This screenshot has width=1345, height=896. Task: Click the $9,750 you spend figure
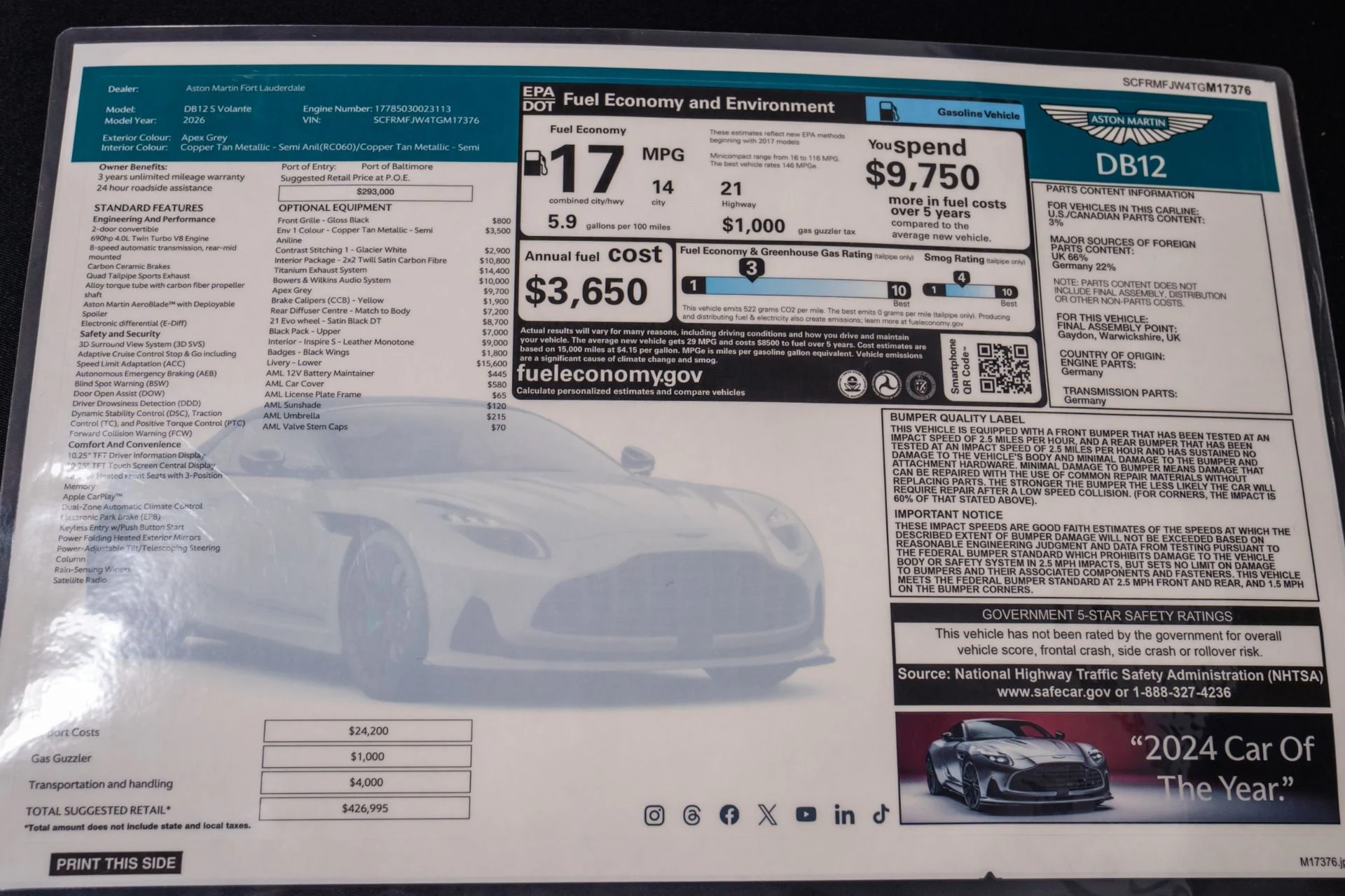coord(922,175)
